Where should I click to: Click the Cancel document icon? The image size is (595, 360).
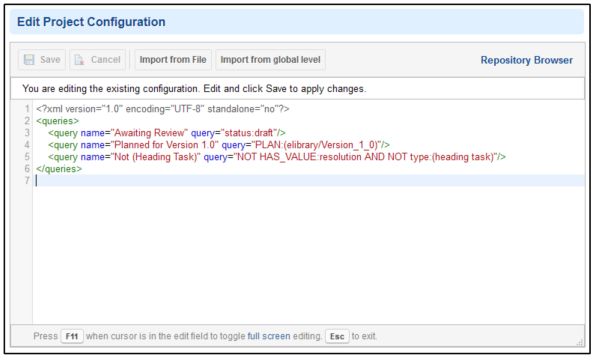click(x=79, y=60)
